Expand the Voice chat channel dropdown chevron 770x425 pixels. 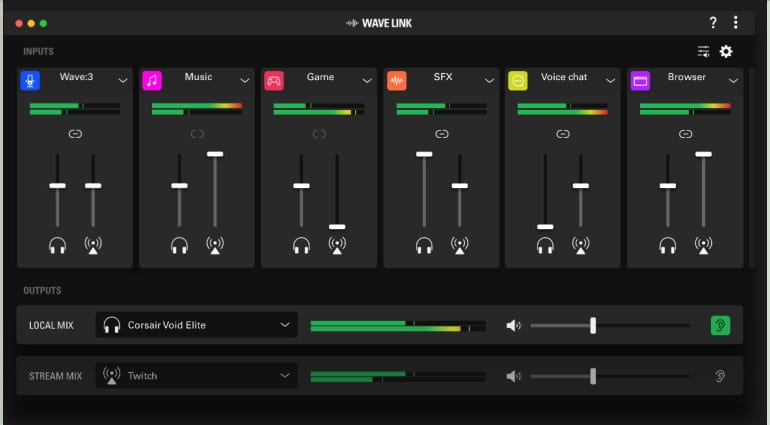point(610,81)
